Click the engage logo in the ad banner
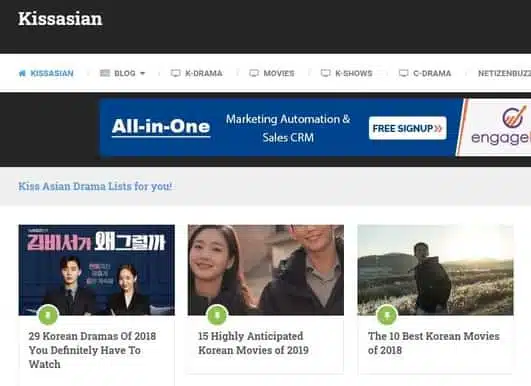The width and height of the screenshot is (531, 386). (499, 127)
